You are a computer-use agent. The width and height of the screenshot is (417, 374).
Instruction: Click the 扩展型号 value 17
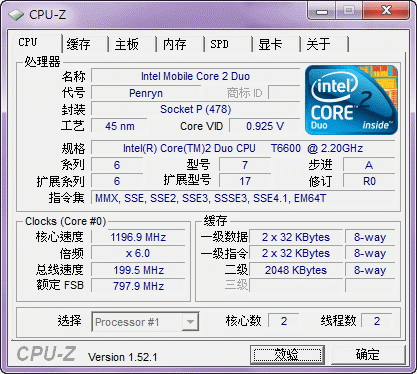pos(245,181)
